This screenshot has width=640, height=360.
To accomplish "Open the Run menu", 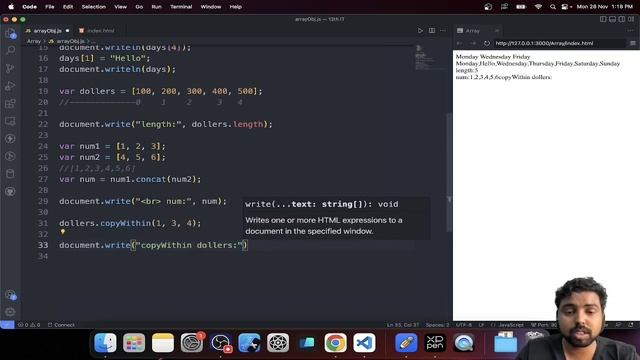I will tap(156, 7).
